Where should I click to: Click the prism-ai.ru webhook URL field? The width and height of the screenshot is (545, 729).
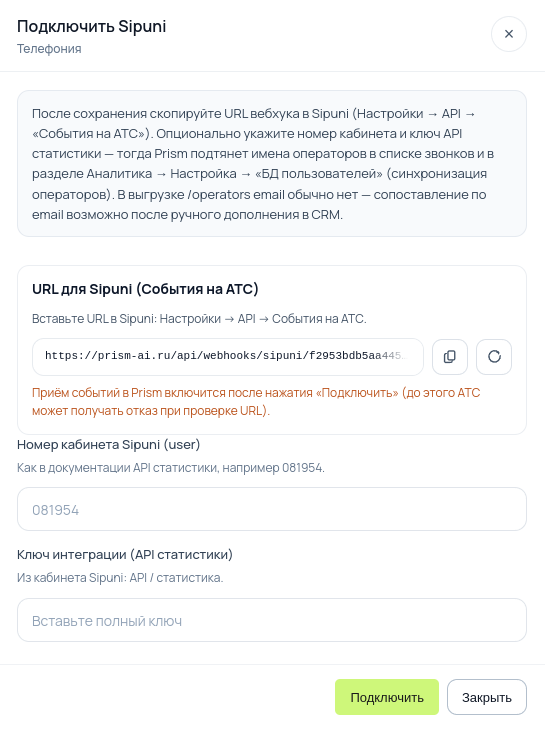click(x=228, y=357)
